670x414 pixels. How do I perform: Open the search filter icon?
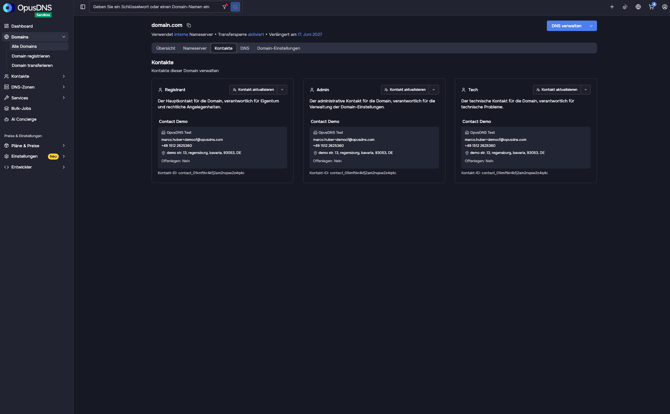pyautogui.click(x=224, y=7)
